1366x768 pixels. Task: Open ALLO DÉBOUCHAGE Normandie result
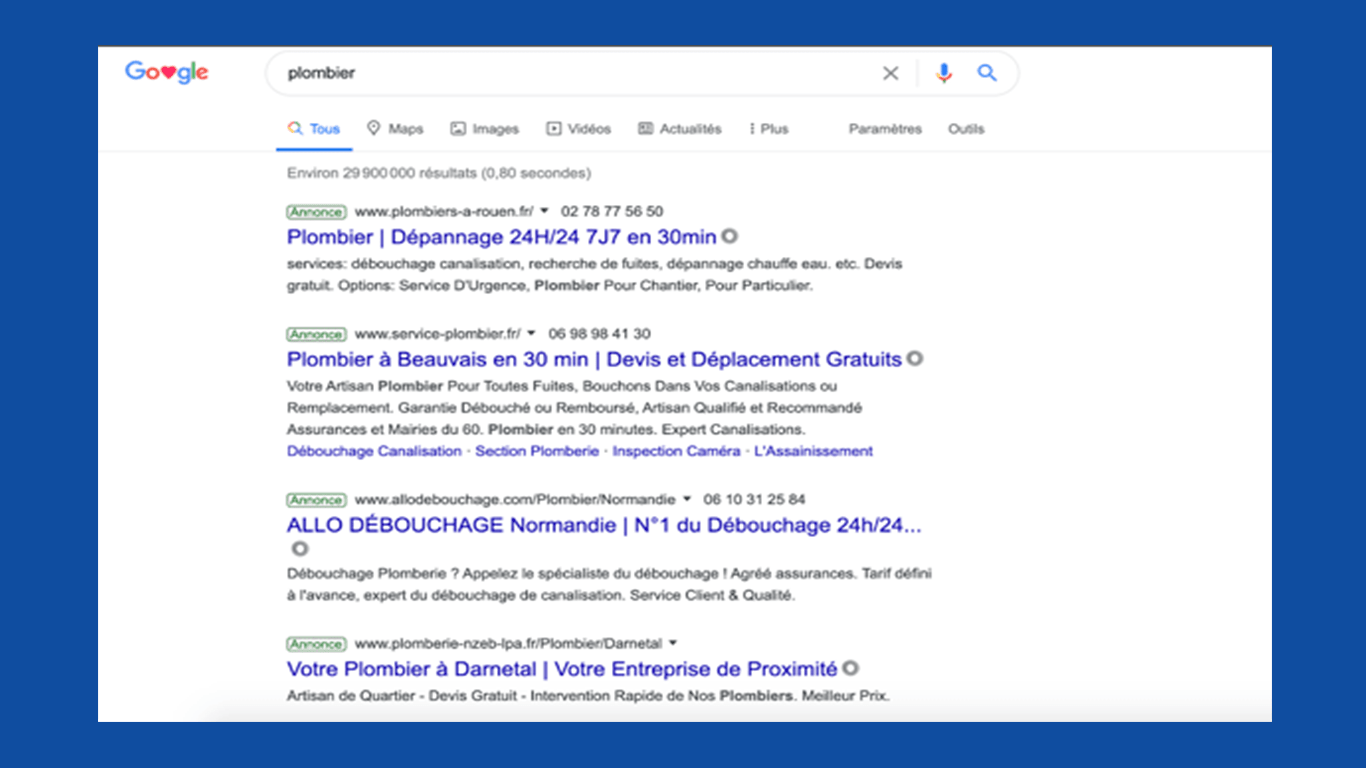click(x=604, y=525)
